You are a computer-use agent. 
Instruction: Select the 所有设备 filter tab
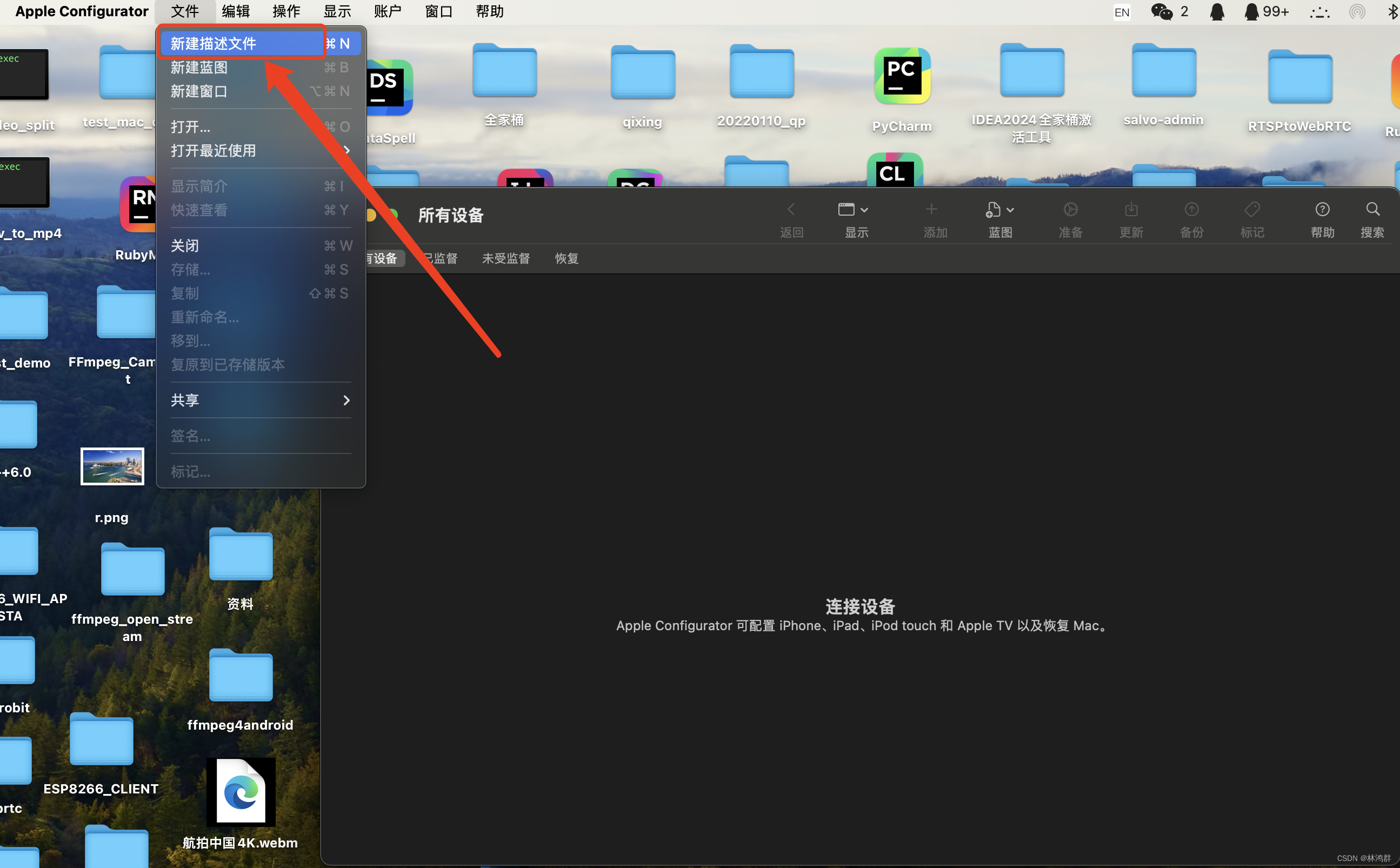click(x=383, y=258)
